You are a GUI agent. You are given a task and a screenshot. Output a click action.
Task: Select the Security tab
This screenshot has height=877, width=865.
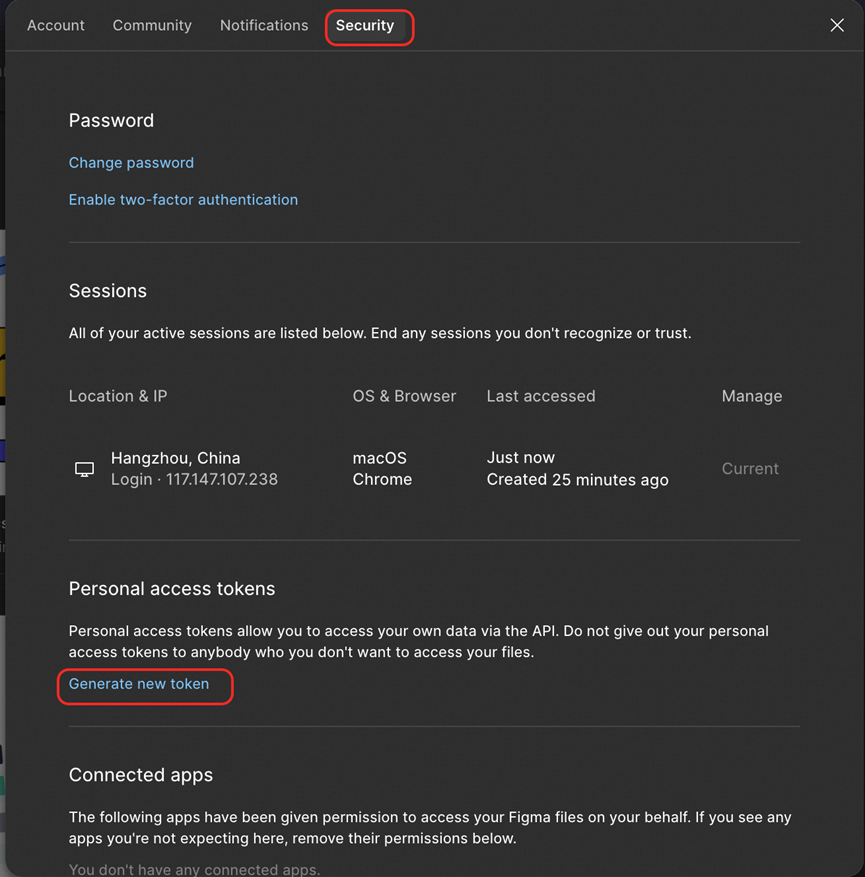(365, 25)
